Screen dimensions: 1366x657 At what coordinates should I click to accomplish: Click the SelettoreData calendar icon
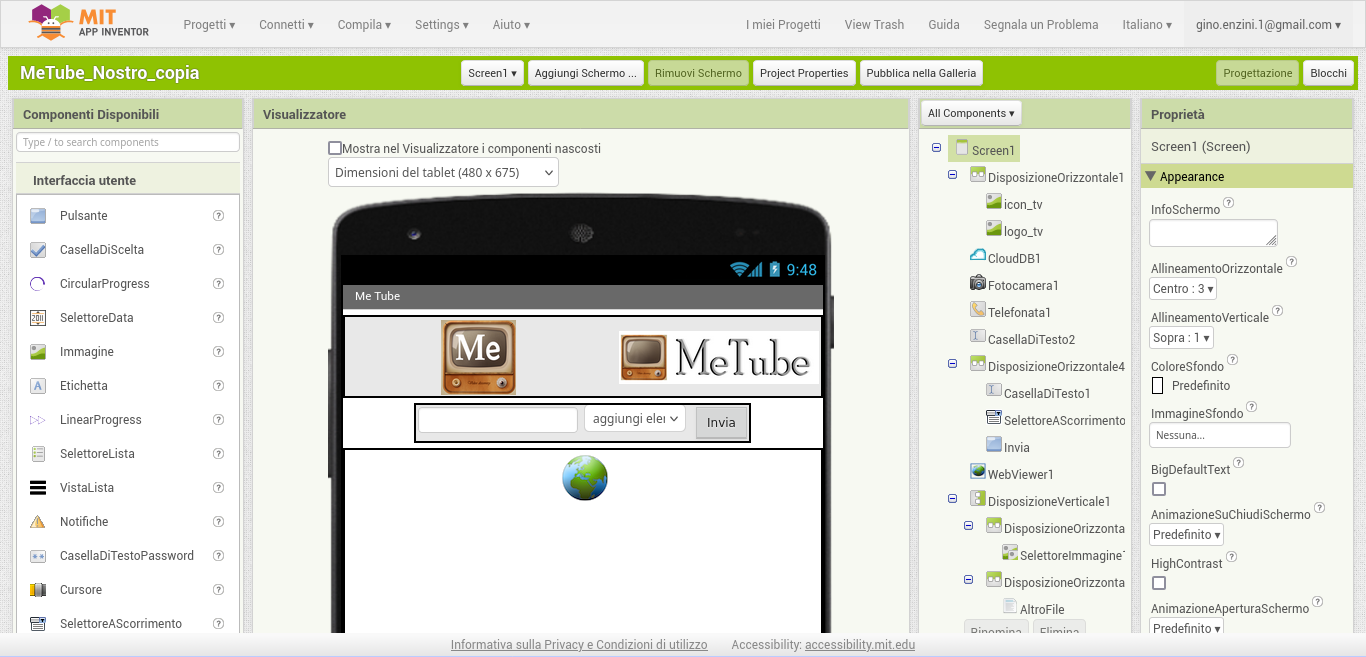pyautogui.click(x=38, y=318)
